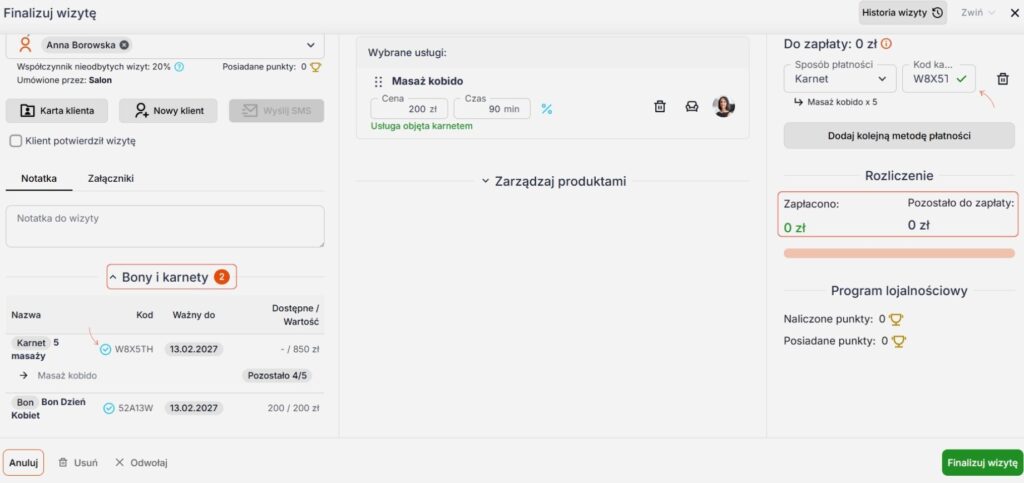Remove the Karnet payment method with trash icon
Viewport: 1024px width, 483px height.
[1002, 79]
